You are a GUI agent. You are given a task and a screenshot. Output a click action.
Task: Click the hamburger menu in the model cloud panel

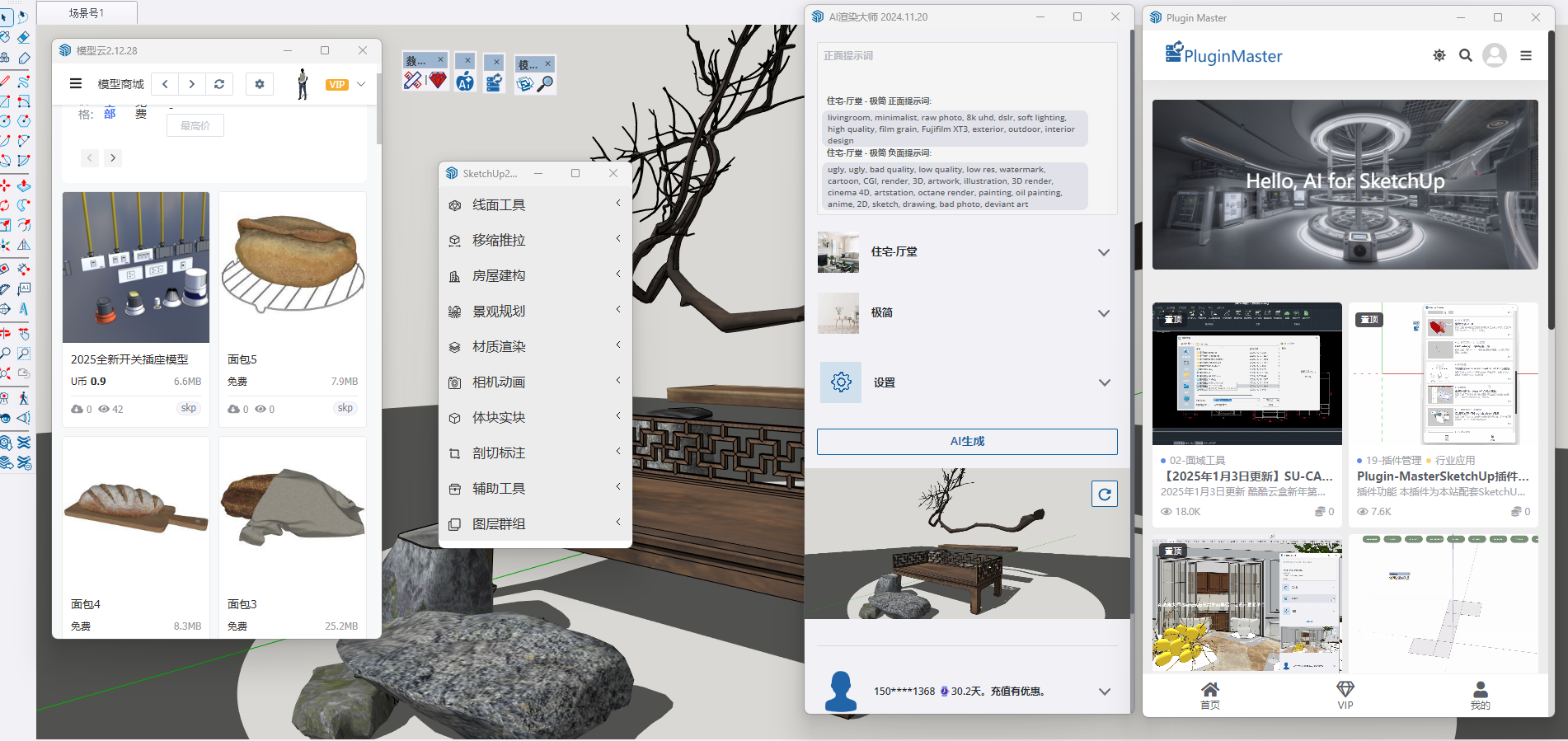point(76,83)
